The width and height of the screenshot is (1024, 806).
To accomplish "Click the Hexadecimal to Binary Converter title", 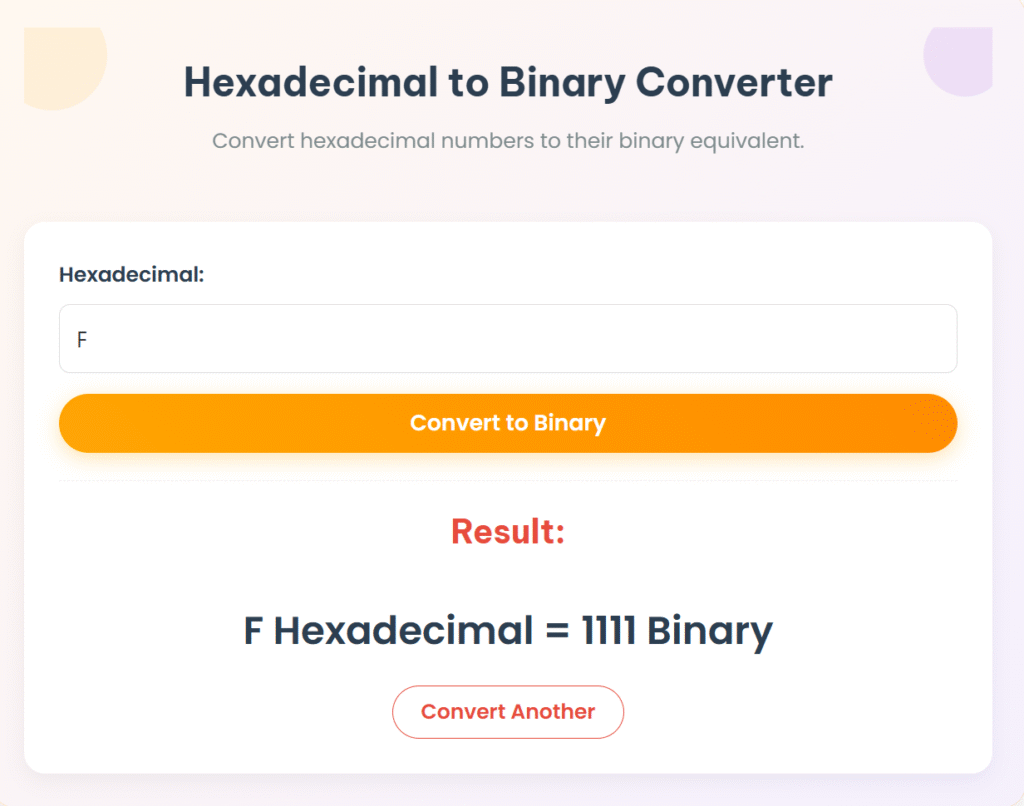I will (x=507, y=83).
